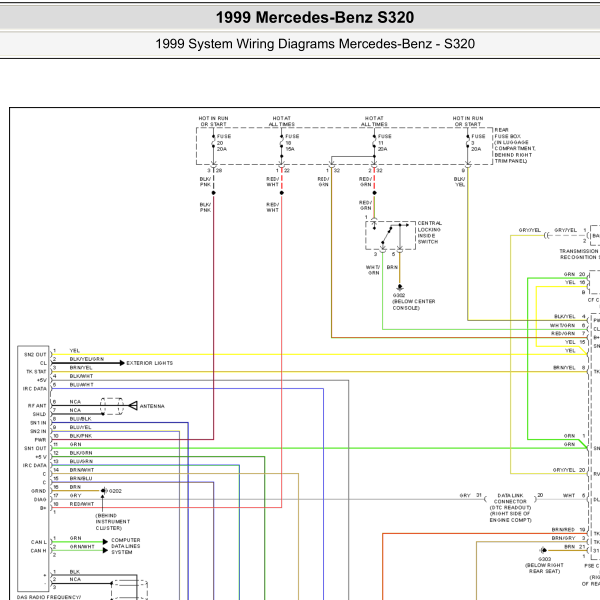This screenshot has height=600, width=600.
Task: Click the Fuse 11 20A label
Action: tap(385, 142)
